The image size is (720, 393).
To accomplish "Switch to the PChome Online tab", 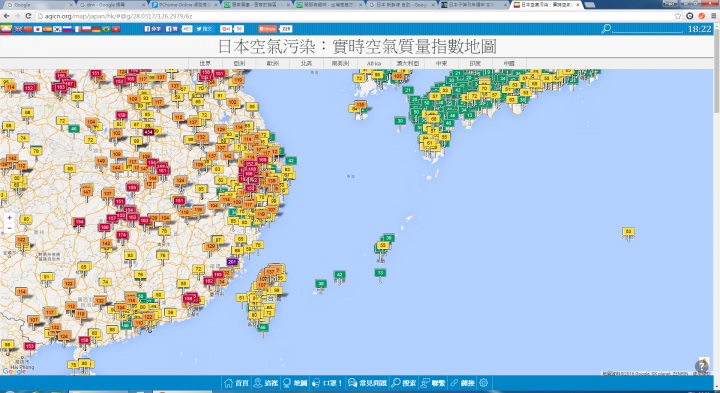I will coord(185,5).
